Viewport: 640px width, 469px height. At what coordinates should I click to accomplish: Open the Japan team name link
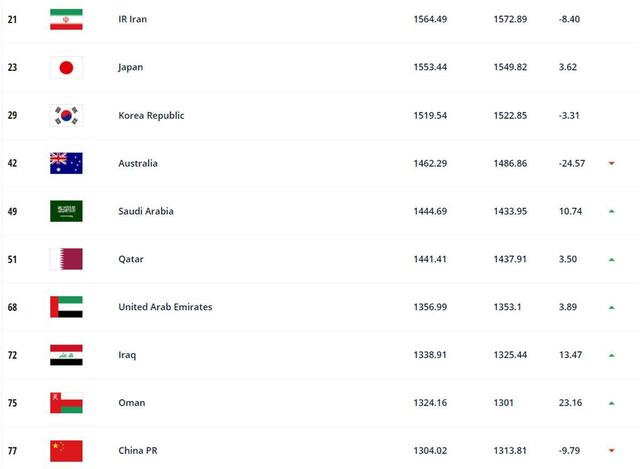tap(131, 67)
